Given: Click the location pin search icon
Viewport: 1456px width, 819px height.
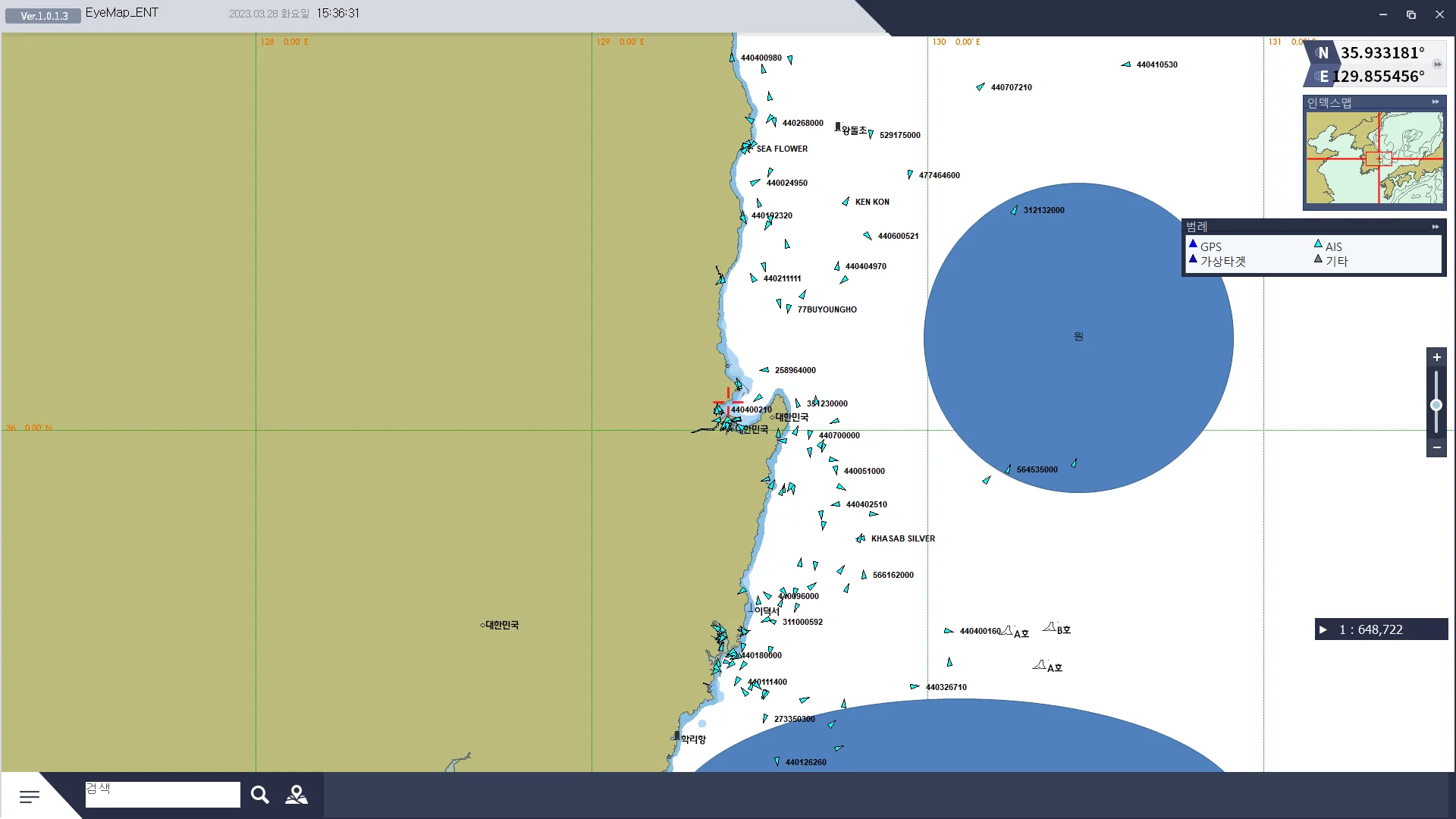Looking at the screenshot, I should tap(297, 795).
